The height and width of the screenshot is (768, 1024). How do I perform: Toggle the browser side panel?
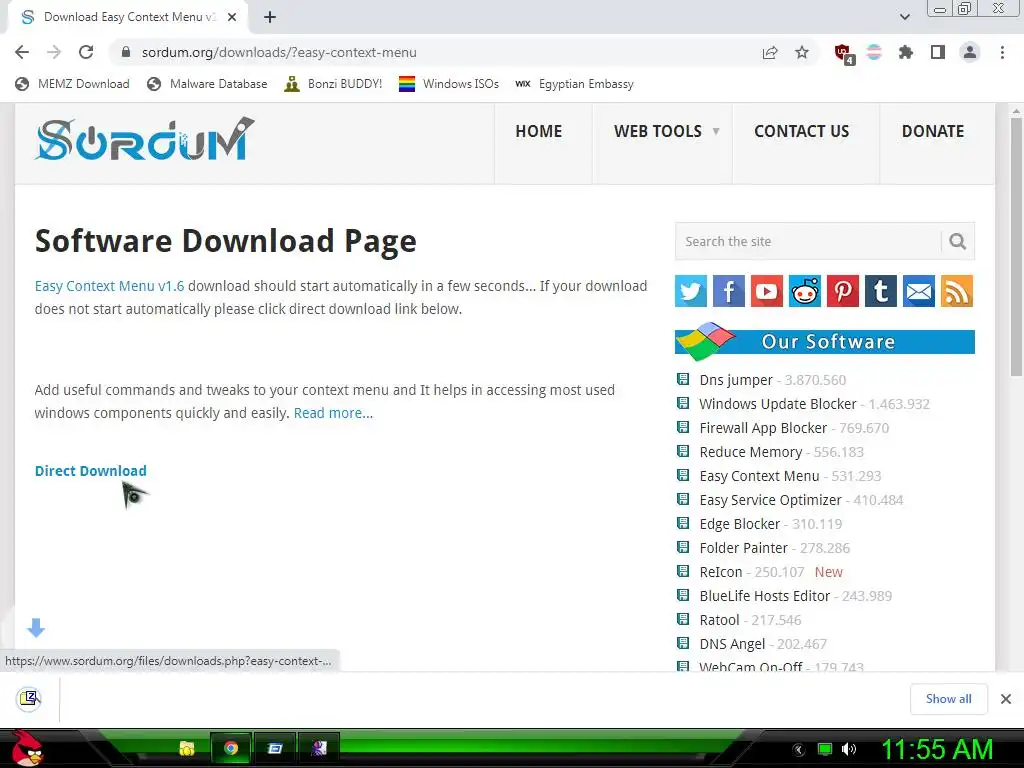tap(938, 52)
